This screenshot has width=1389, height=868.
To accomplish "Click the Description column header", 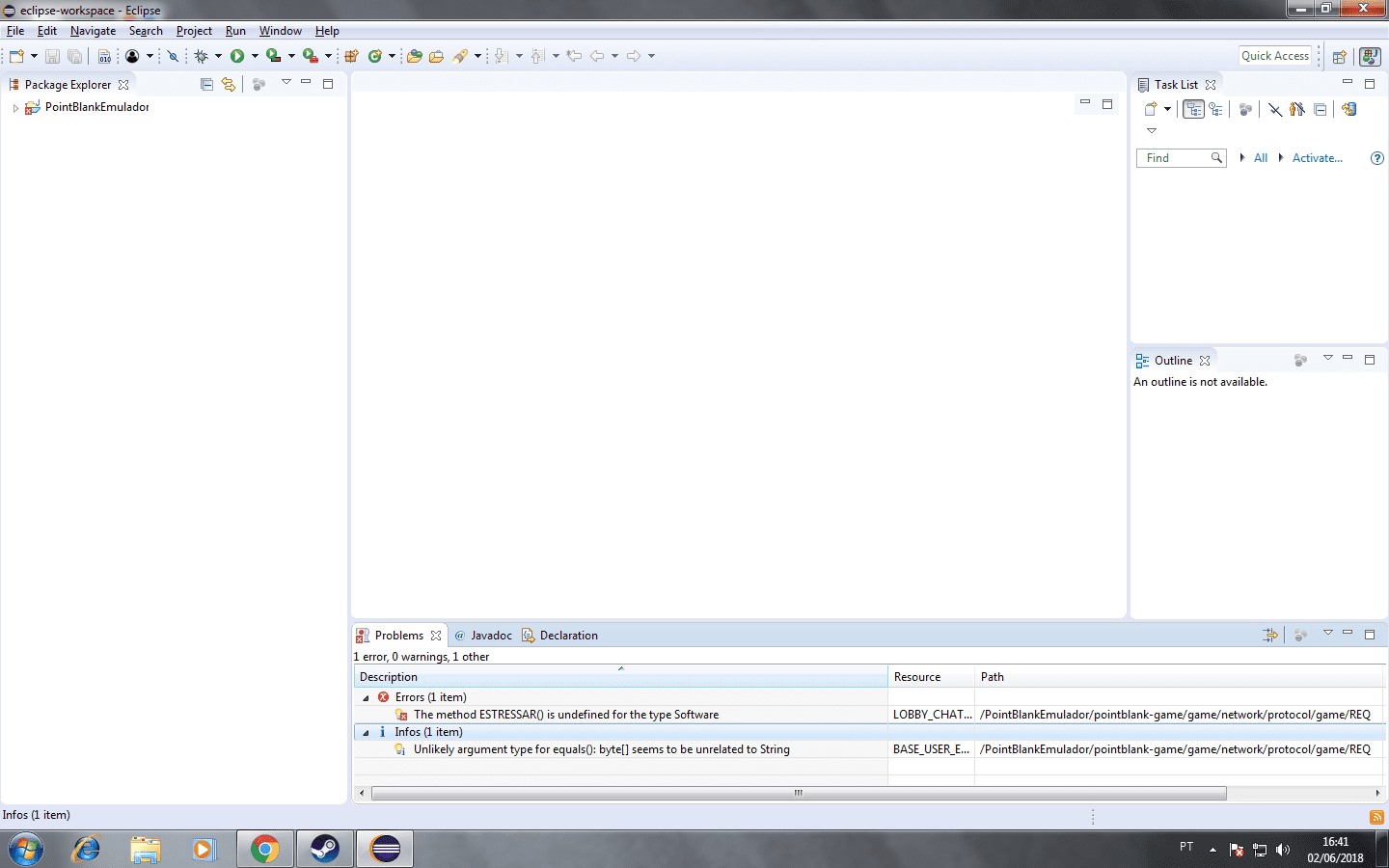I will tap(620, 677).
